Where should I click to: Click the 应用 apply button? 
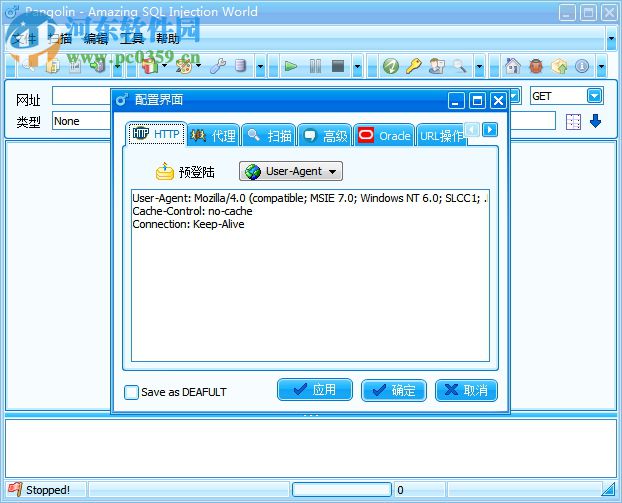click(x=315, y=390)
